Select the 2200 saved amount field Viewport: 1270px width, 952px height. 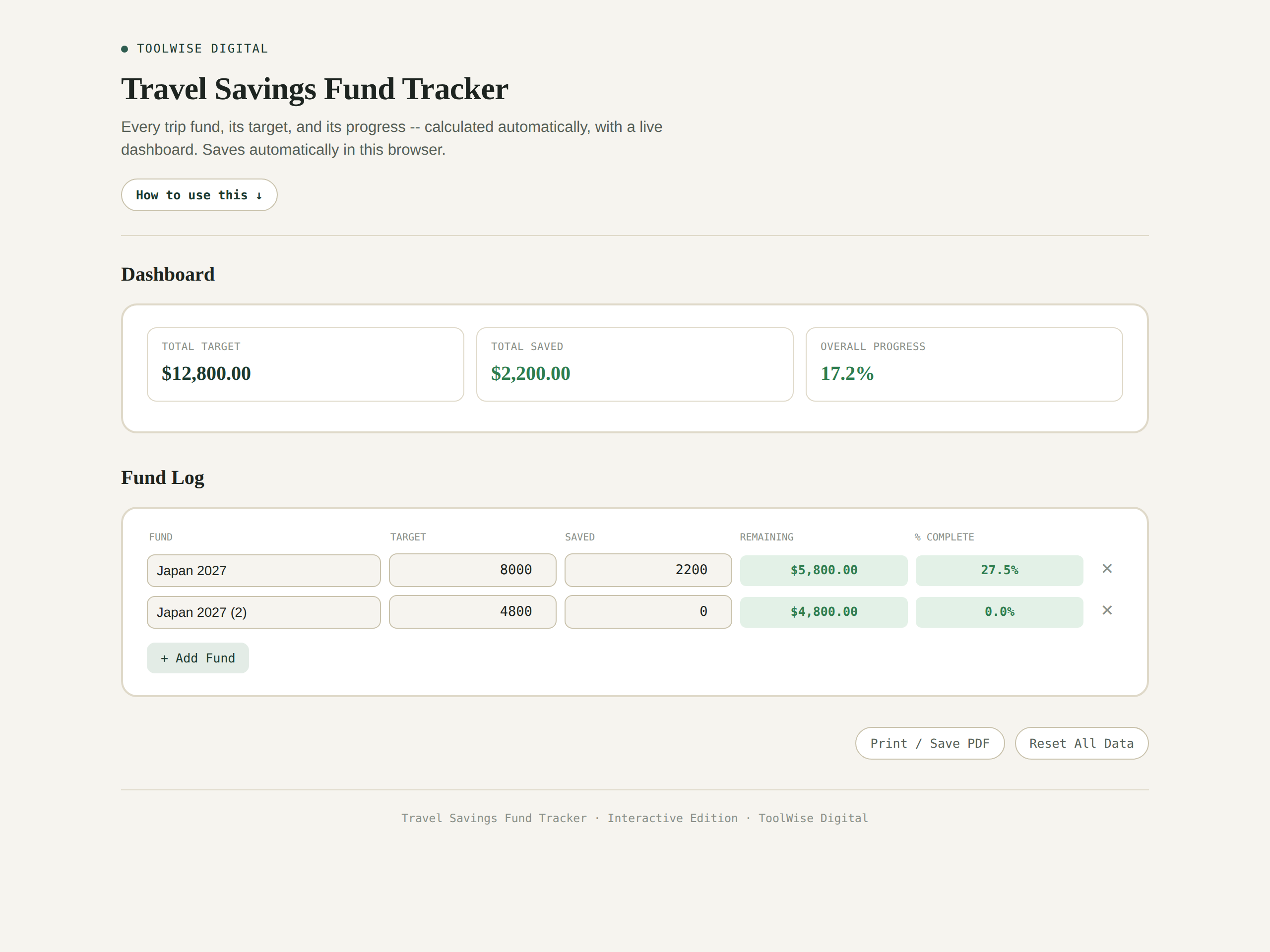click(x=648, y=570)
